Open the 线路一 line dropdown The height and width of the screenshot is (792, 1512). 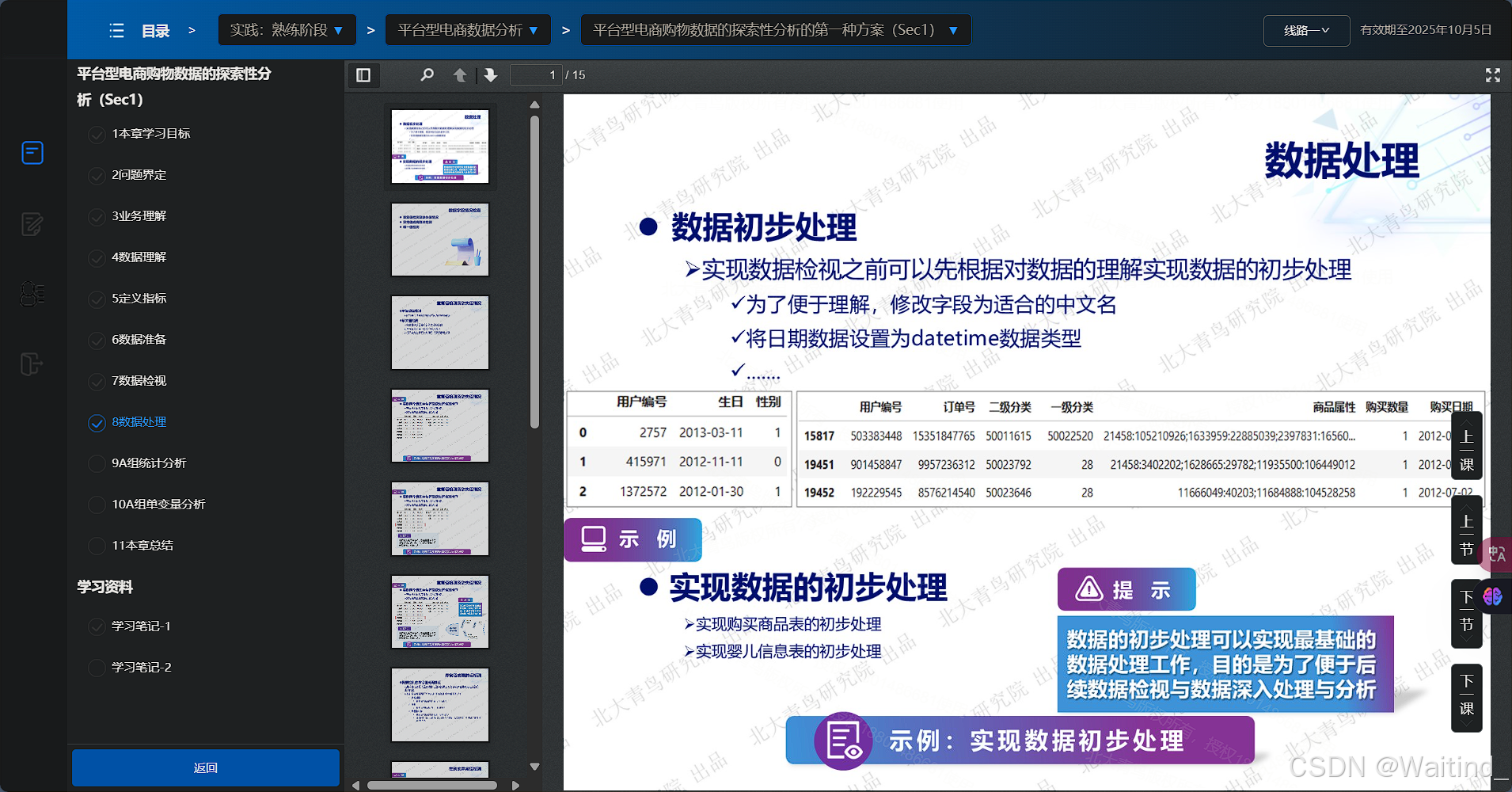pyautogui.click(x=1306, y=30)
